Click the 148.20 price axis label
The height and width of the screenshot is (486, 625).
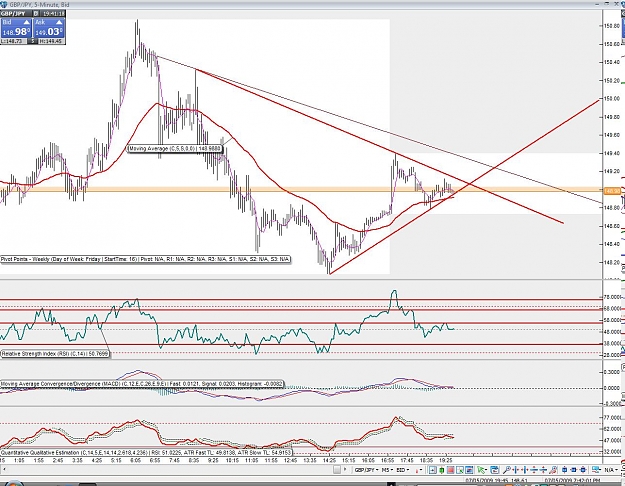coord(613,262)
